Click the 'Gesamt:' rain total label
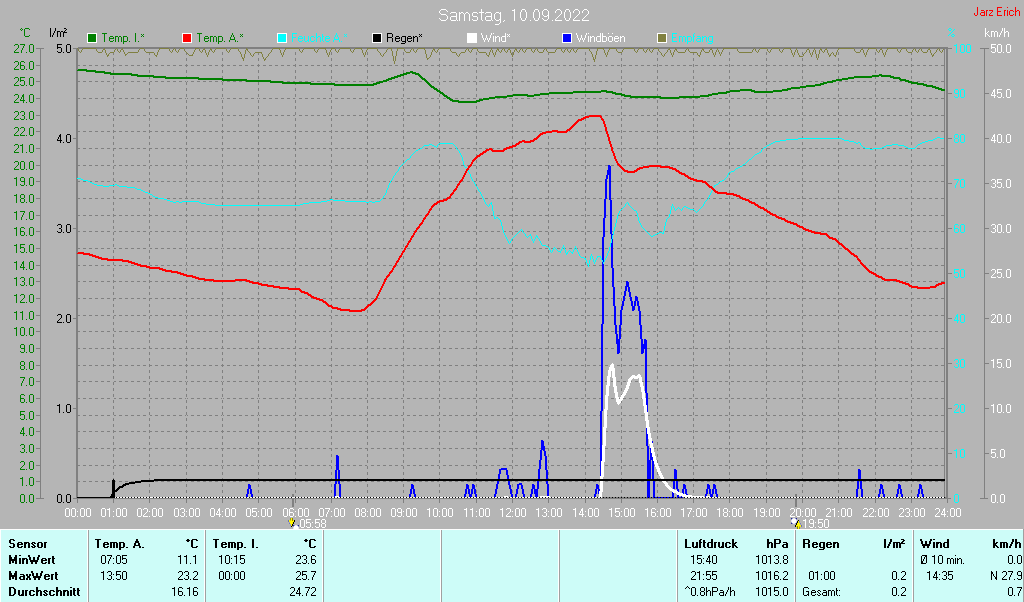This screenshot has height=602, width=1024. pyautogui.click(x=822, y=592)
